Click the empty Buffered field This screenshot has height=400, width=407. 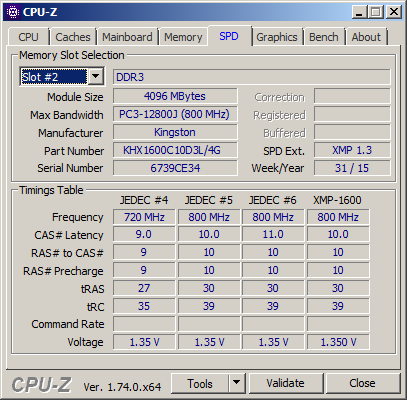tap(352, 132)
